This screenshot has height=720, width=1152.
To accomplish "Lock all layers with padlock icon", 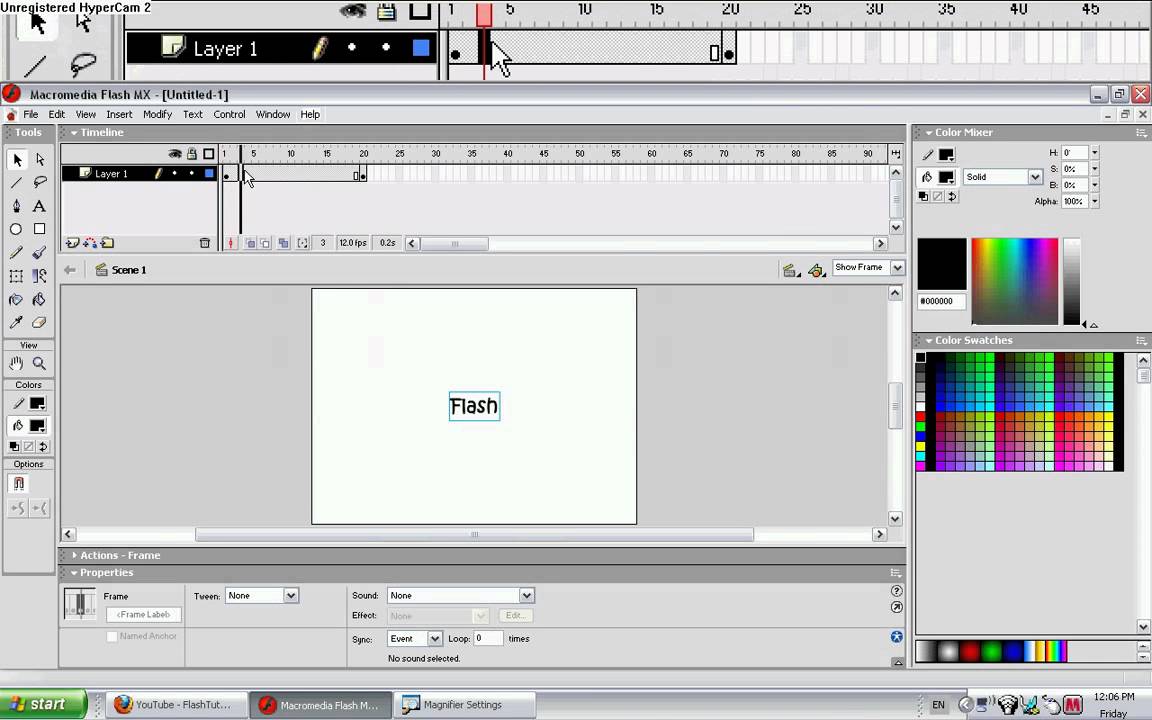I will point(192,154).
